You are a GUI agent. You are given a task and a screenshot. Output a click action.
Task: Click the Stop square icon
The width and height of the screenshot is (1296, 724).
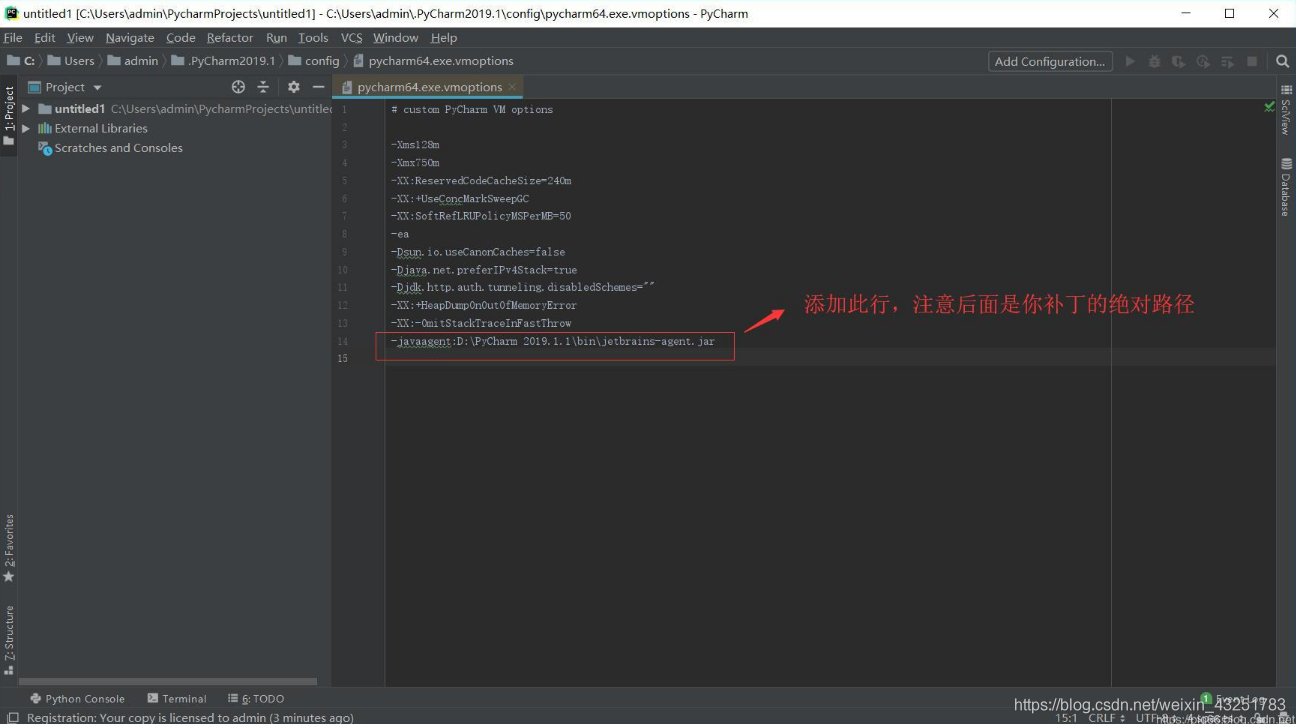point(1251,61)
